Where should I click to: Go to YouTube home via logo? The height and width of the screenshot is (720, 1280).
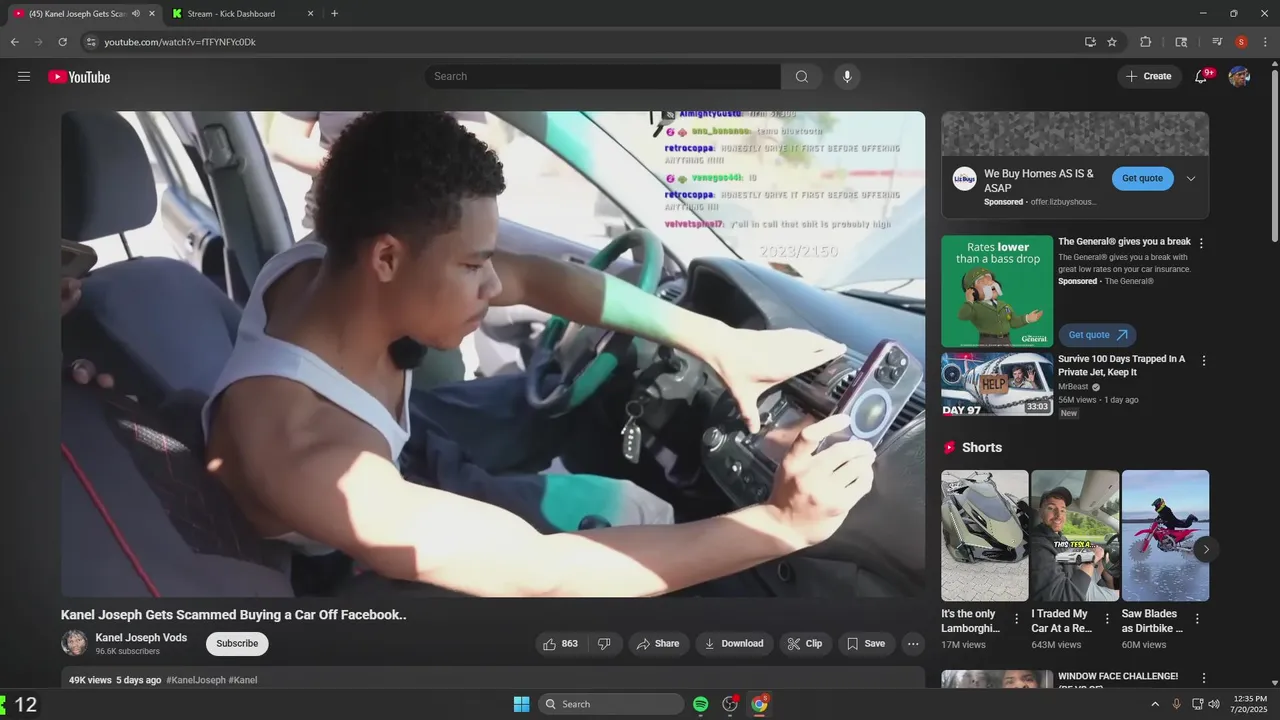(79, 77)
